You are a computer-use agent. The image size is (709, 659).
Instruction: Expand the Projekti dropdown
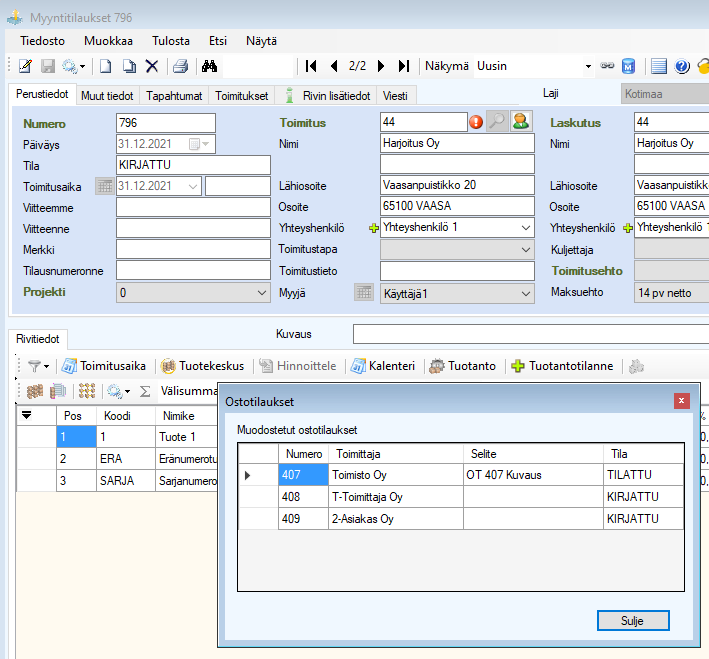262,293
